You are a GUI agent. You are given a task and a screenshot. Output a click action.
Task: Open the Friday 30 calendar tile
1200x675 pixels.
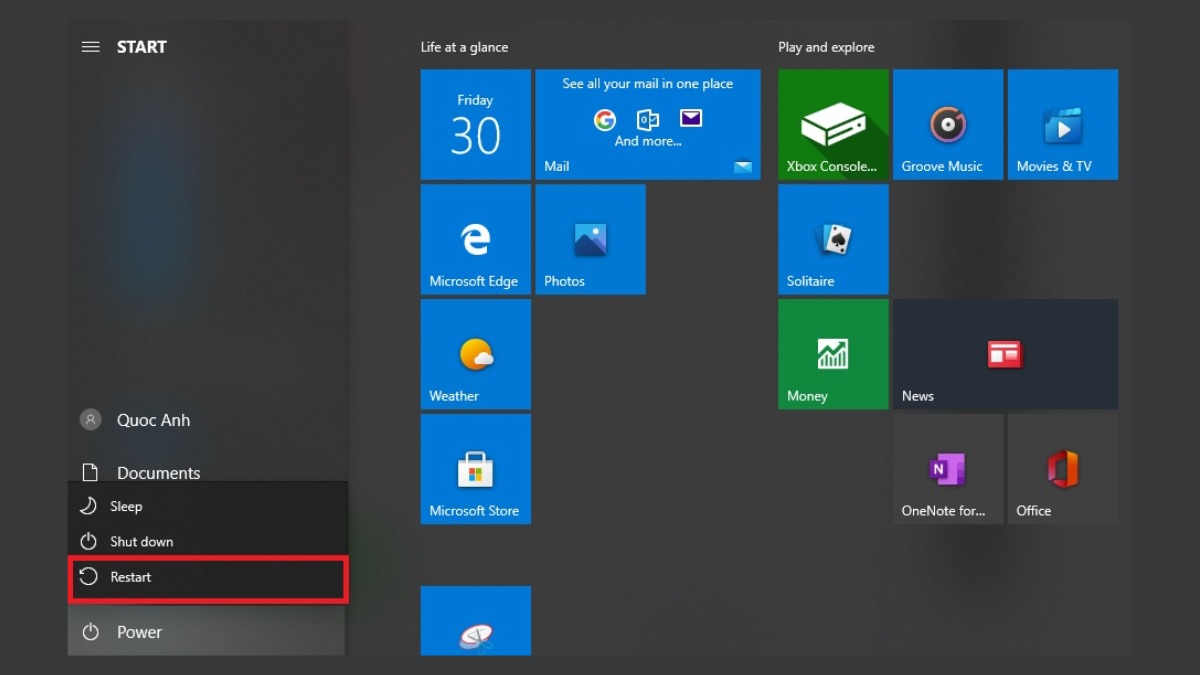coord(476,124)
